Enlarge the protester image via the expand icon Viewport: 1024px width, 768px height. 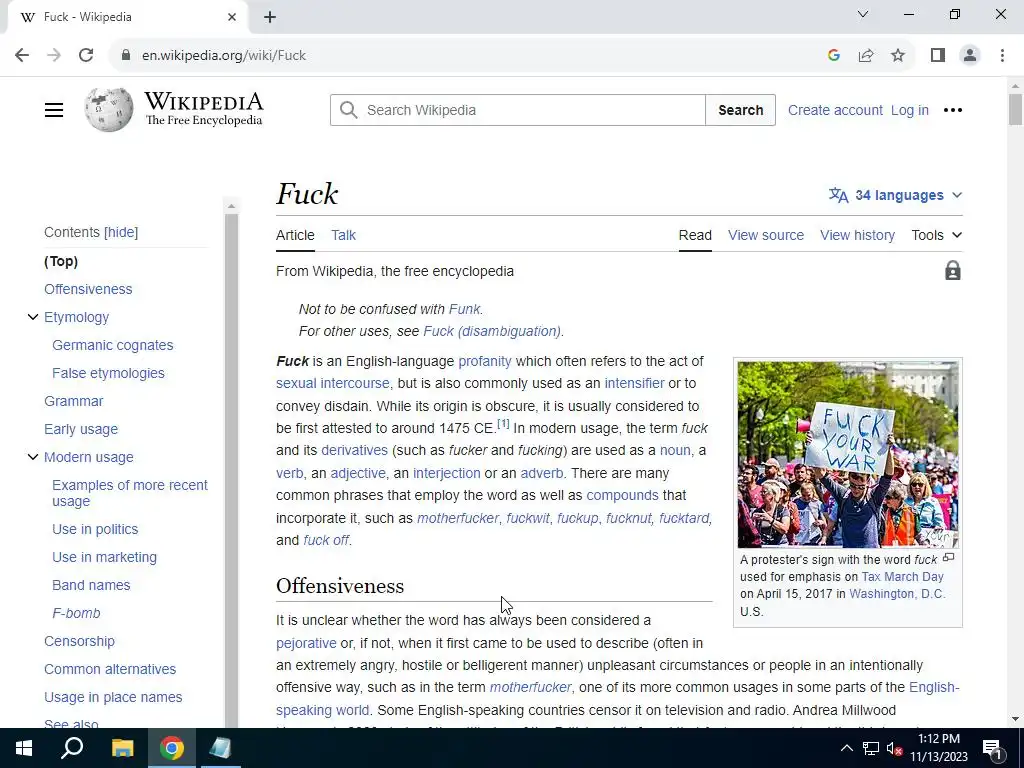click(x=949, y=558)
